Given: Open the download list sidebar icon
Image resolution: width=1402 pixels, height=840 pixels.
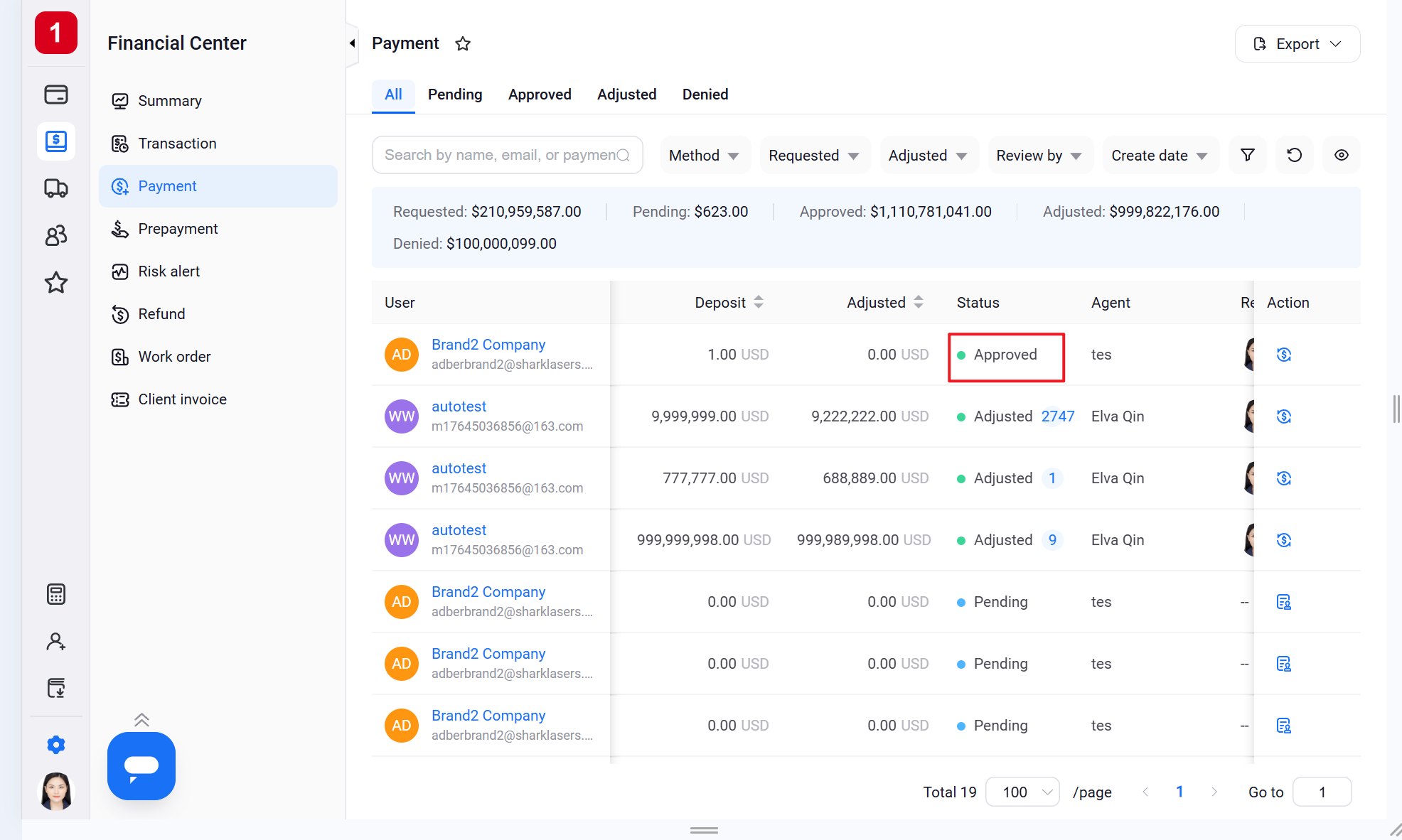Looking at the screenshot, I should coord(56,688).
